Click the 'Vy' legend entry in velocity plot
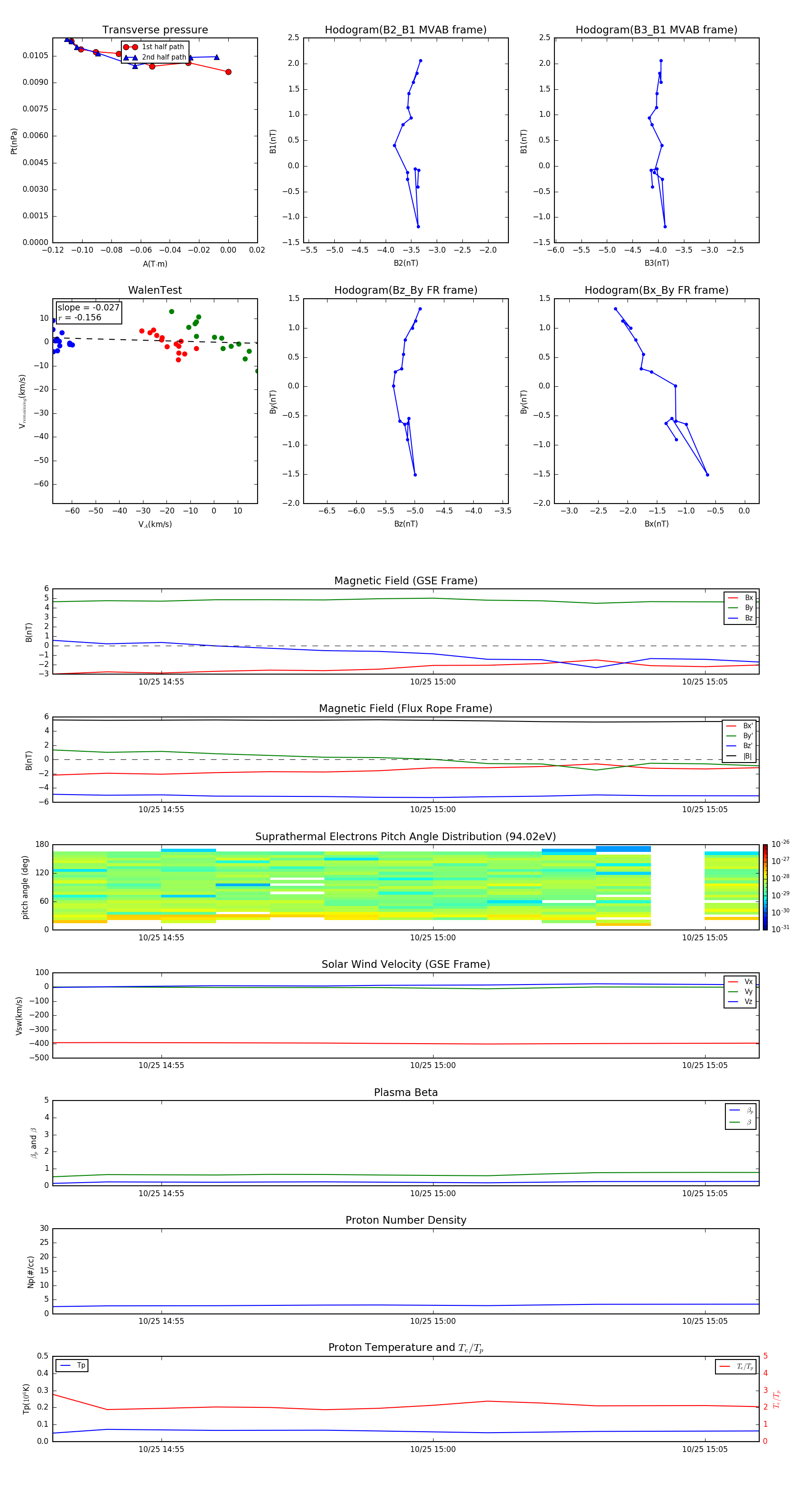This screenshot has height=1489, width=812. pos(740,992)
